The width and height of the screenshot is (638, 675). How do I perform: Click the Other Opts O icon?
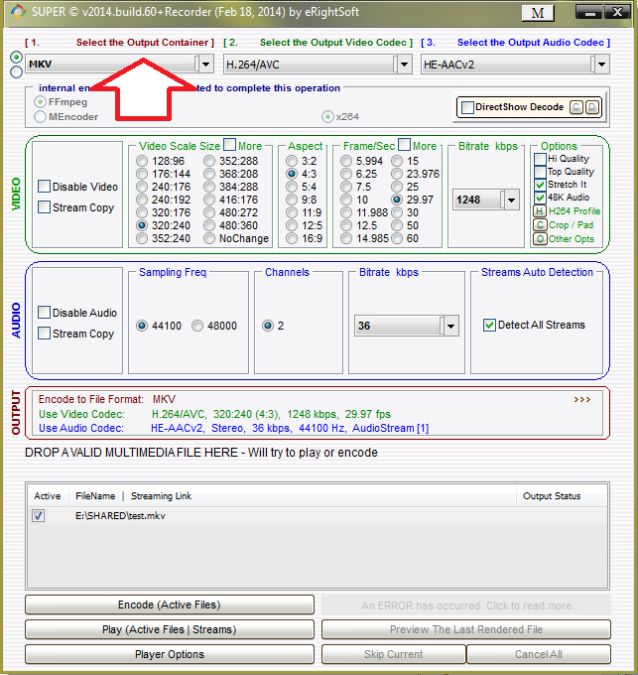pos(540,239)
